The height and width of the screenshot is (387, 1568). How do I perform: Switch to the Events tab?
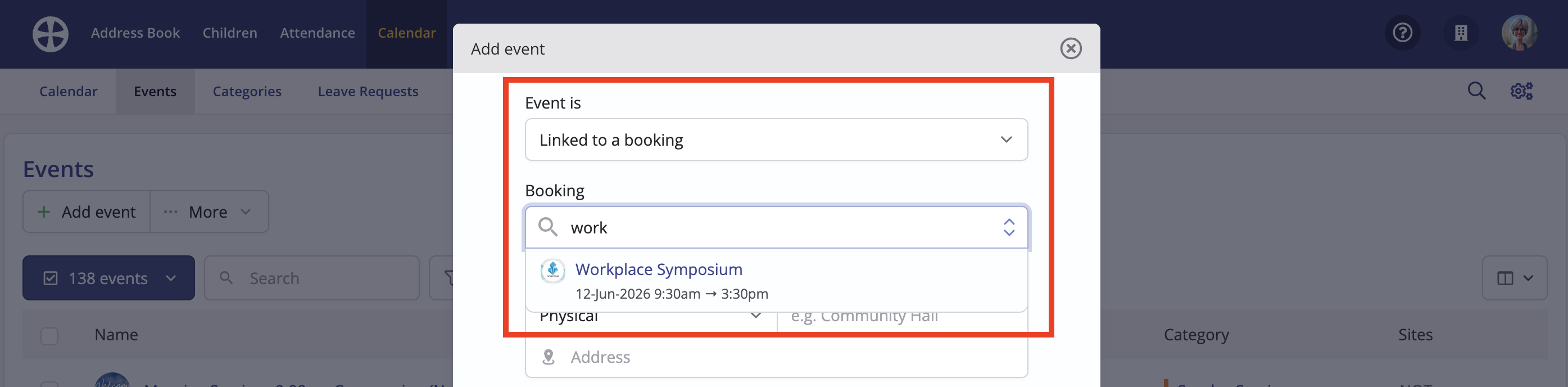(x=155, y=92)
